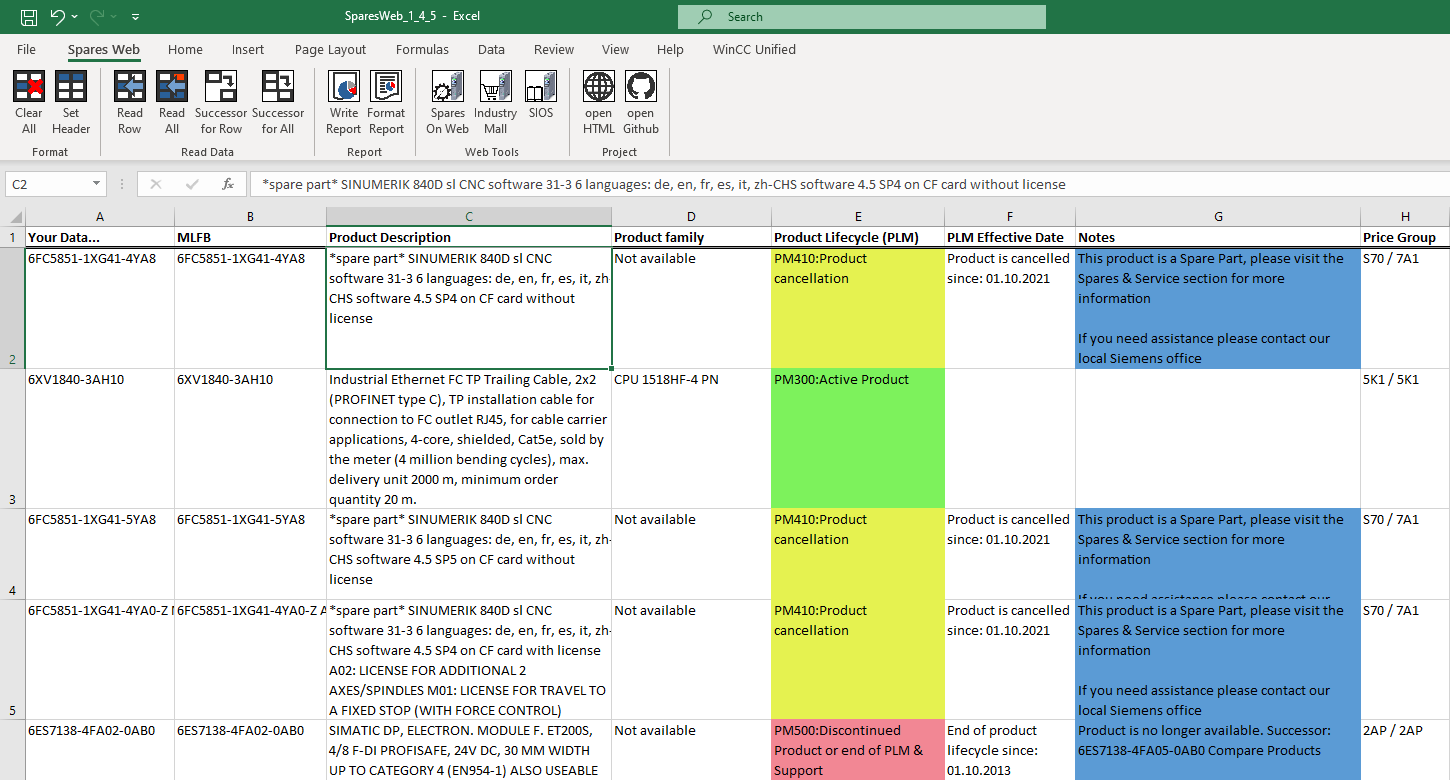Open Industry Mall web tool
Viewport: 1450px width, 780px height.
[x=496, y=103]
